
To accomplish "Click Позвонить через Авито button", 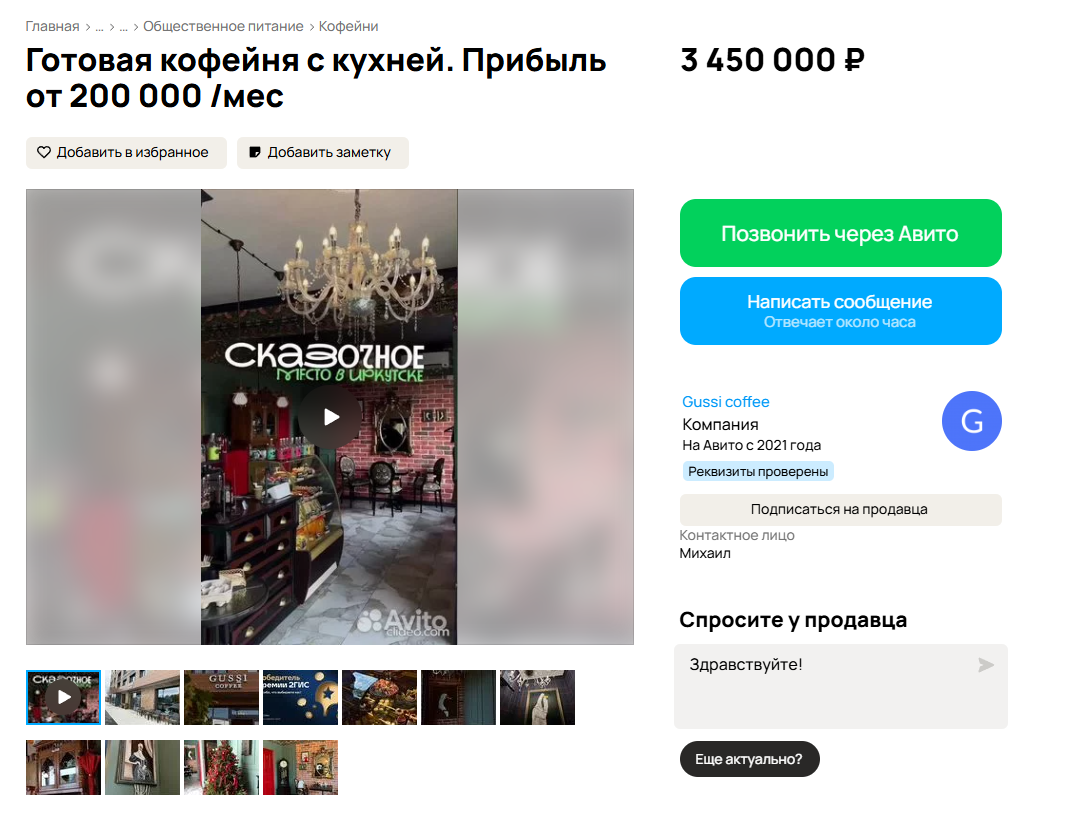I will click(840, 233).
